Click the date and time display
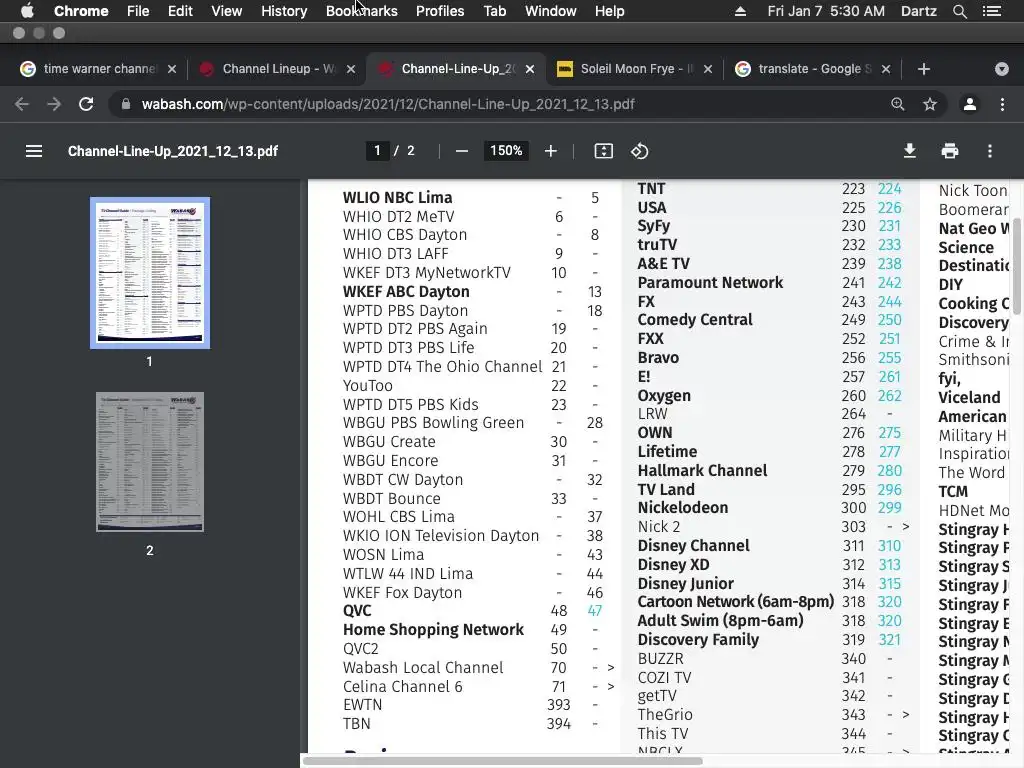This screenshot has width=1024, height=768. [826, 11]
